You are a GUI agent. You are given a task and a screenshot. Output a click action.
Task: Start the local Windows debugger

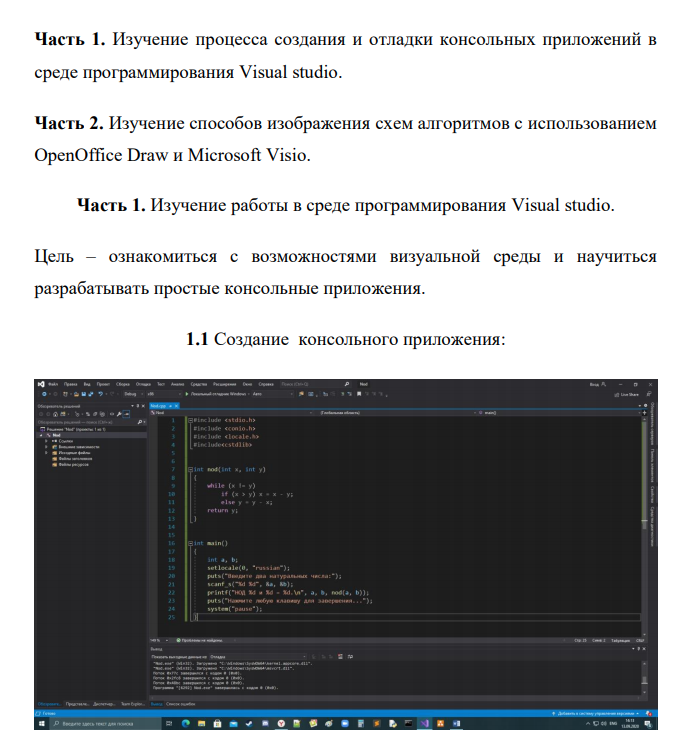[x=216, y=394]
